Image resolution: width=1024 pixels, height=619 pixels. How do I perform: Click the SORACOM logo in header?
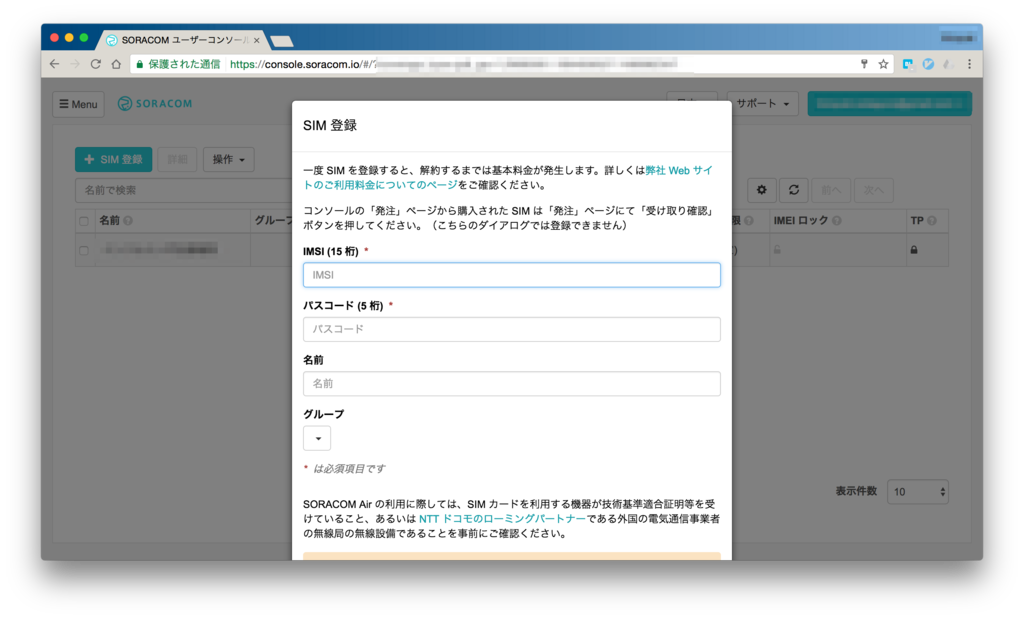[155, 104]
